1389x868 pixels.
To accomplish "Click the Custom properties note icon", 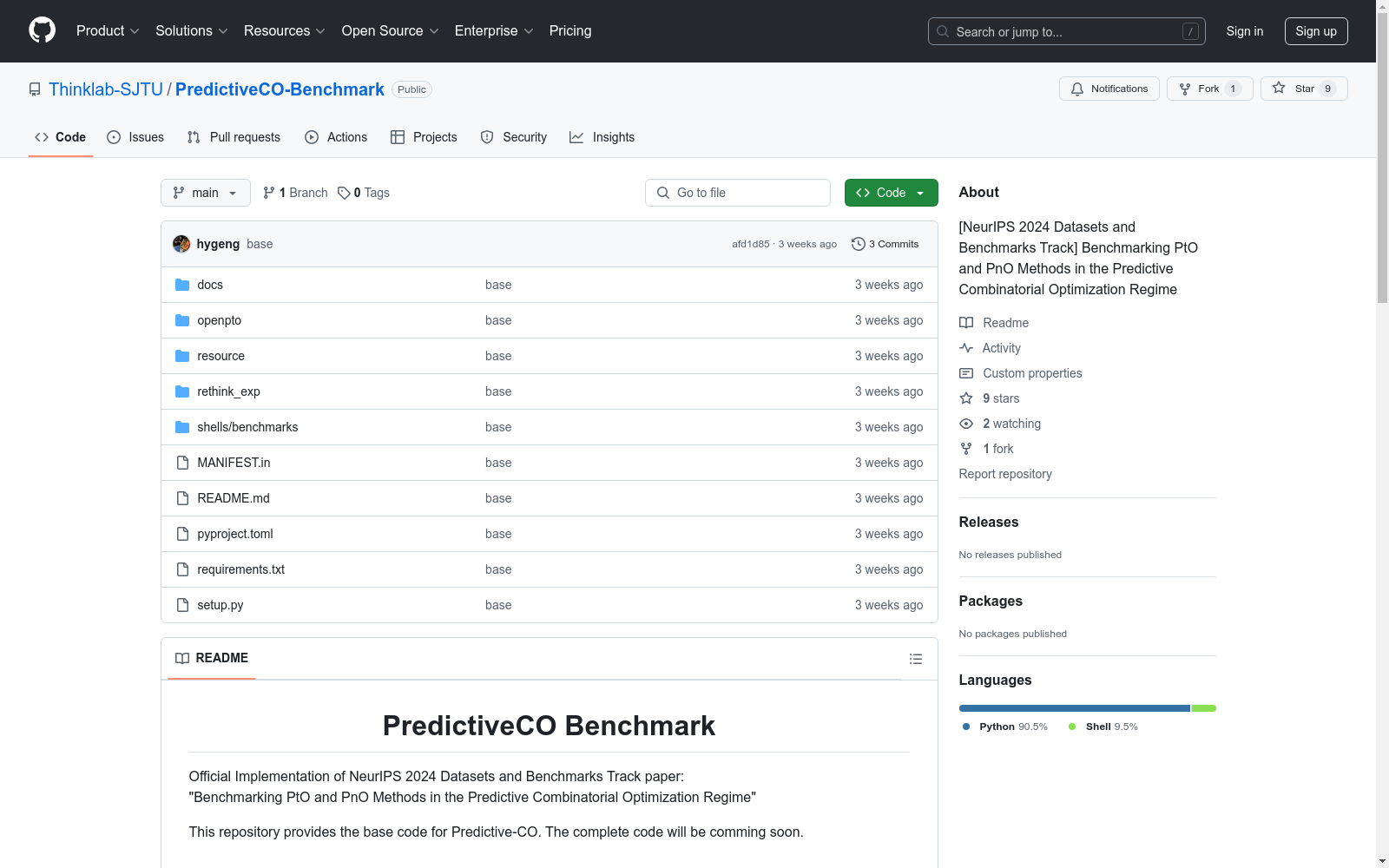I will [x=966, y=373].
